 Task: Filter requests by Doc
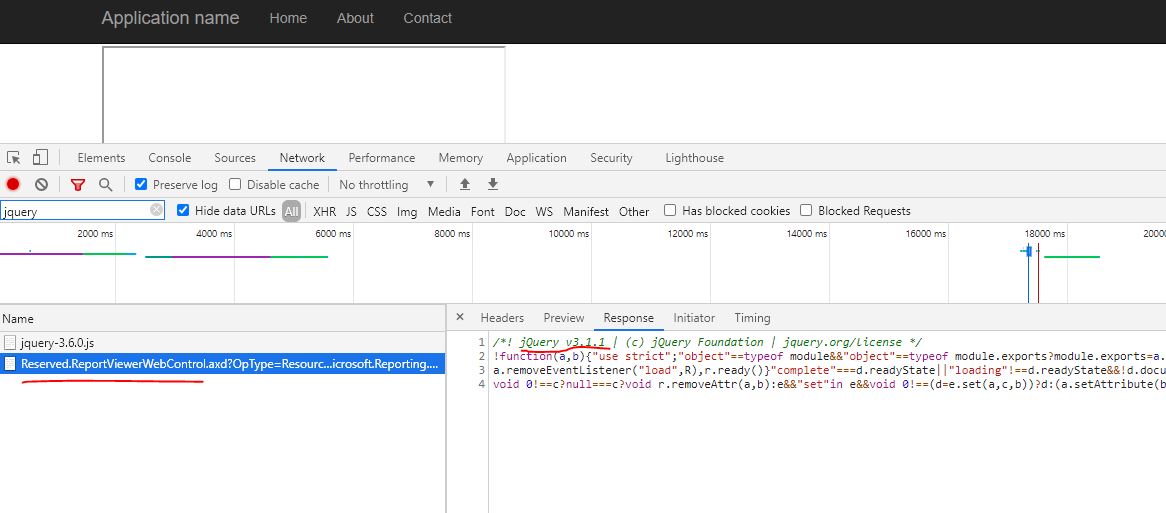pos(515,211)
